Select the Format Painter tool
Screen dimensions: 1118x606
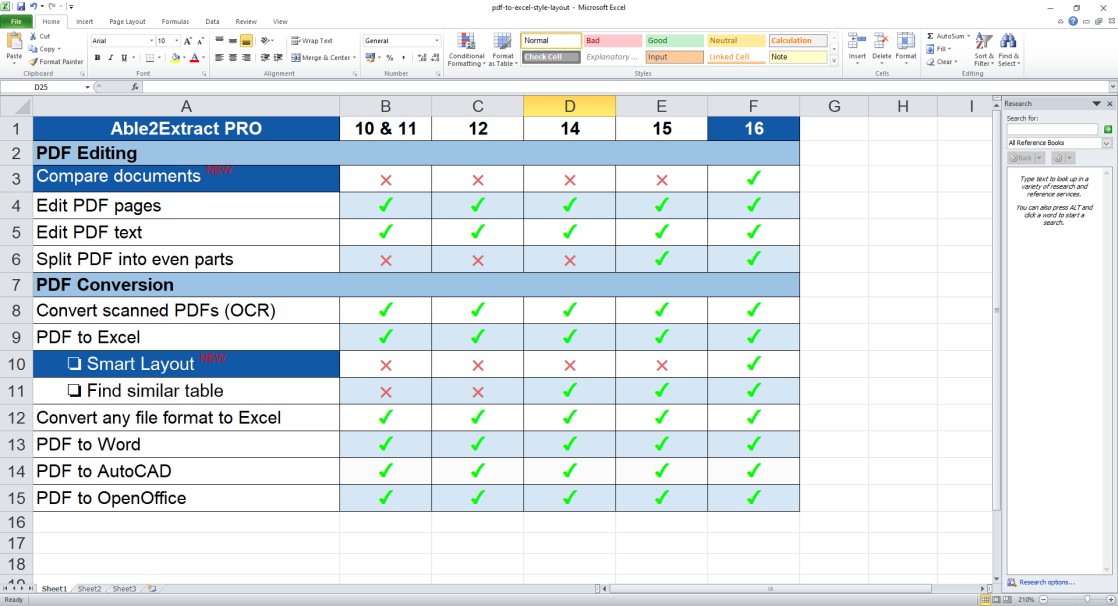point(58,62)
